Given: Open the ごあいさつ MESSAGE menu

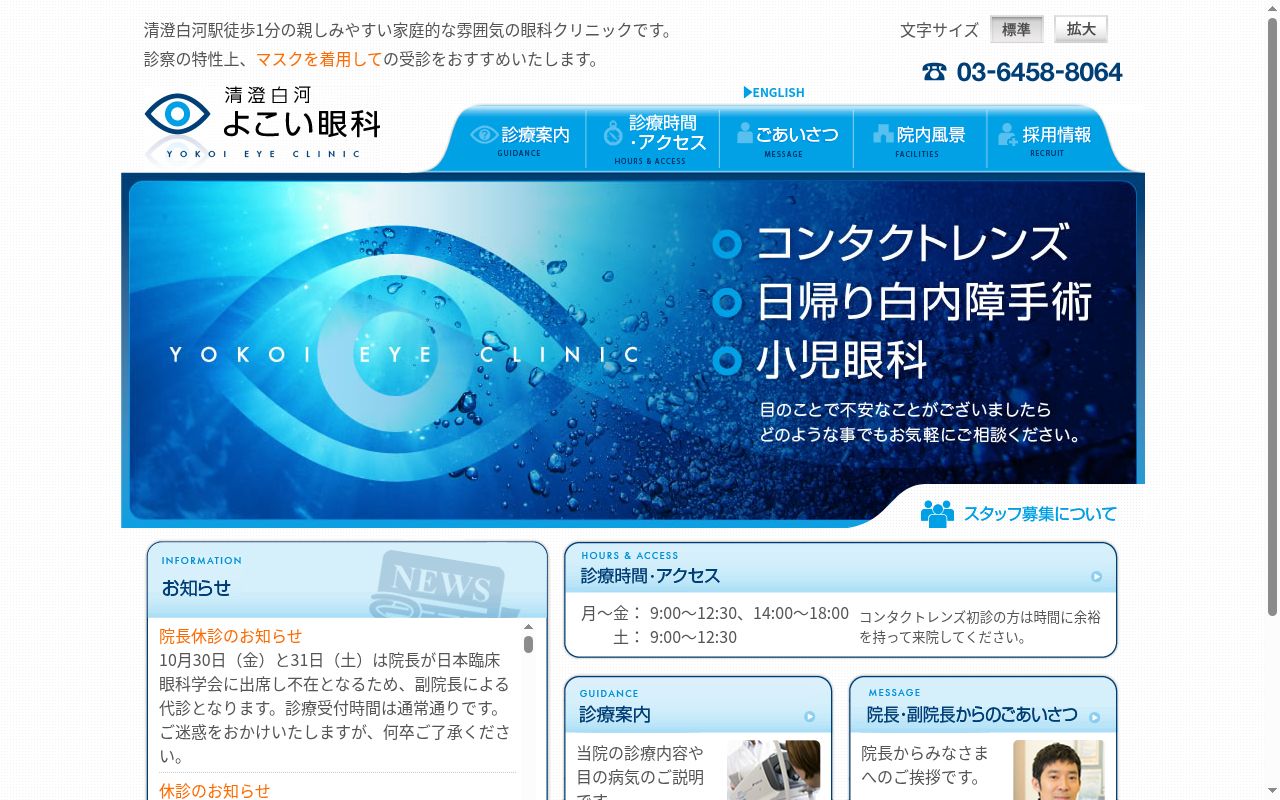Looking at the screenshot, I should click(x=786, y=139).
